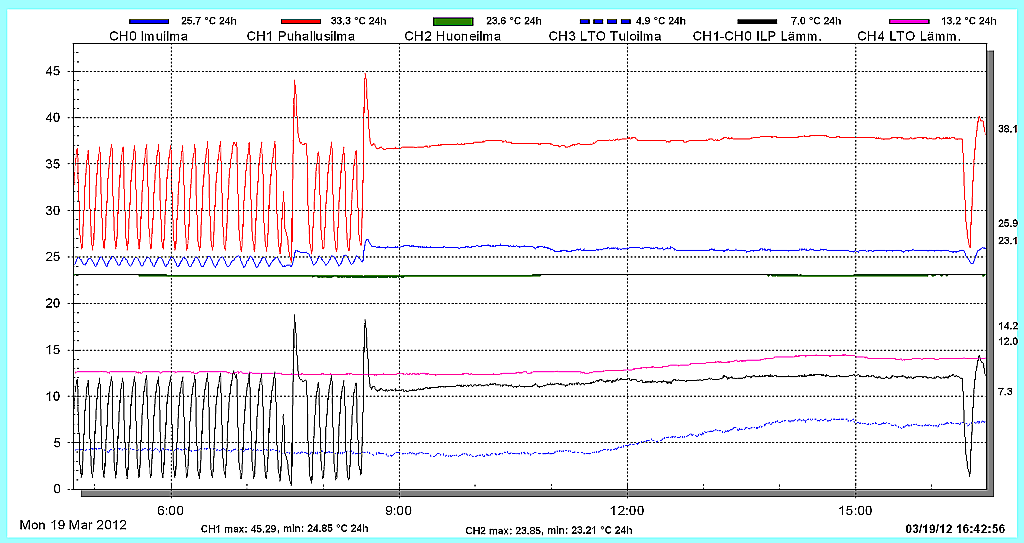The height and width of the screenshot is (543, 1024).
Task: Click the 03/19/12 16:42:56 timestamp
Action: point(954,528)
